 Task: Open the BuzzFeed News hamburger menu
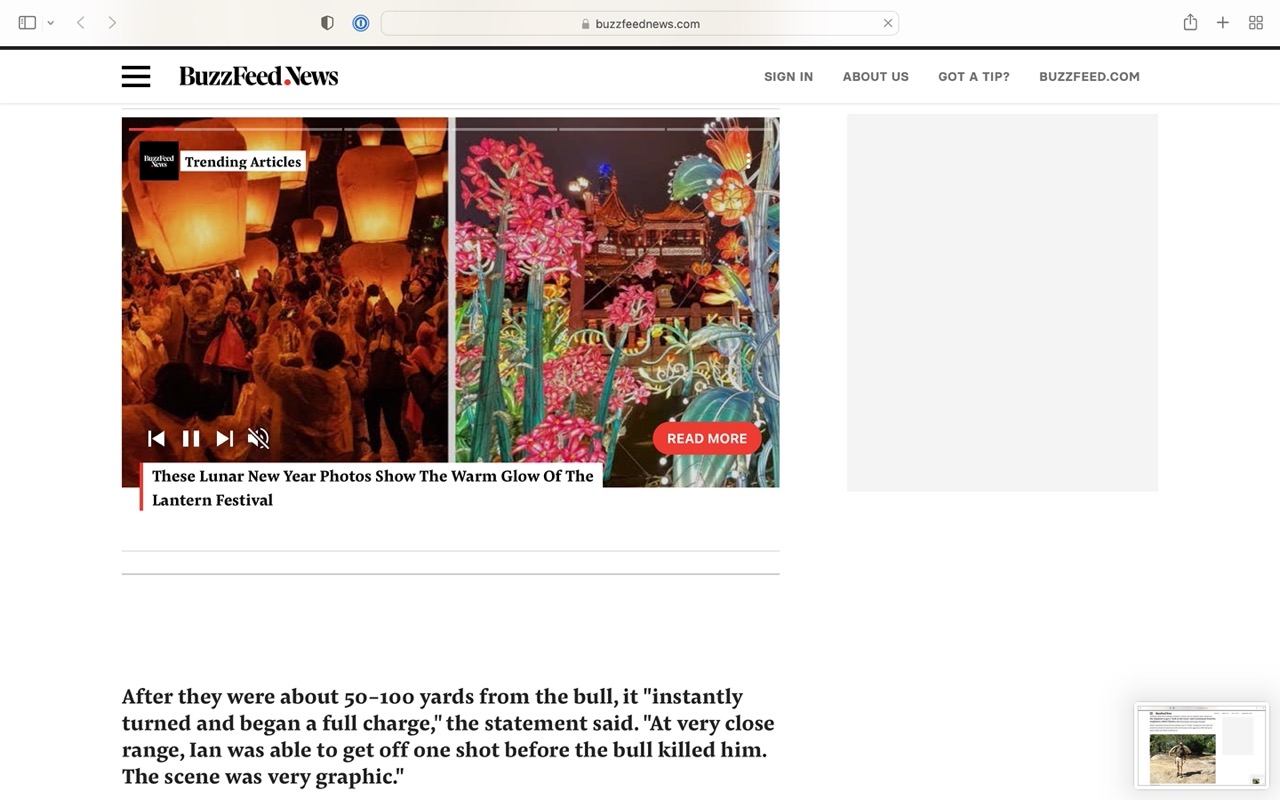(x=136, y=76)
